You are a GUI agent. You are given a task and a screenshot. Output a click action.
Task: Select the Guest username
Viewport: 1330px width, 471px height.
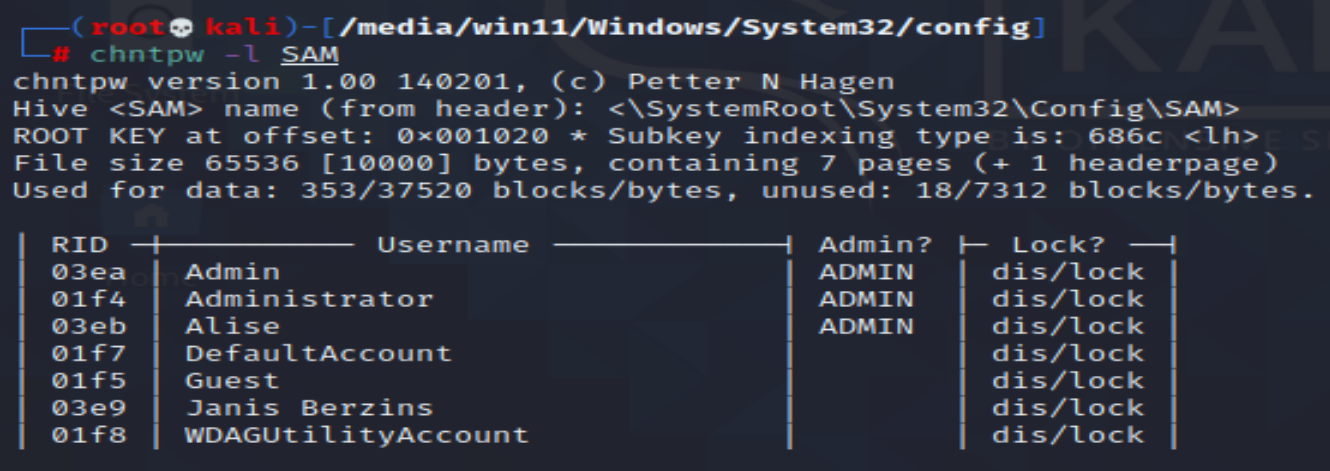(x=232, y=380)
